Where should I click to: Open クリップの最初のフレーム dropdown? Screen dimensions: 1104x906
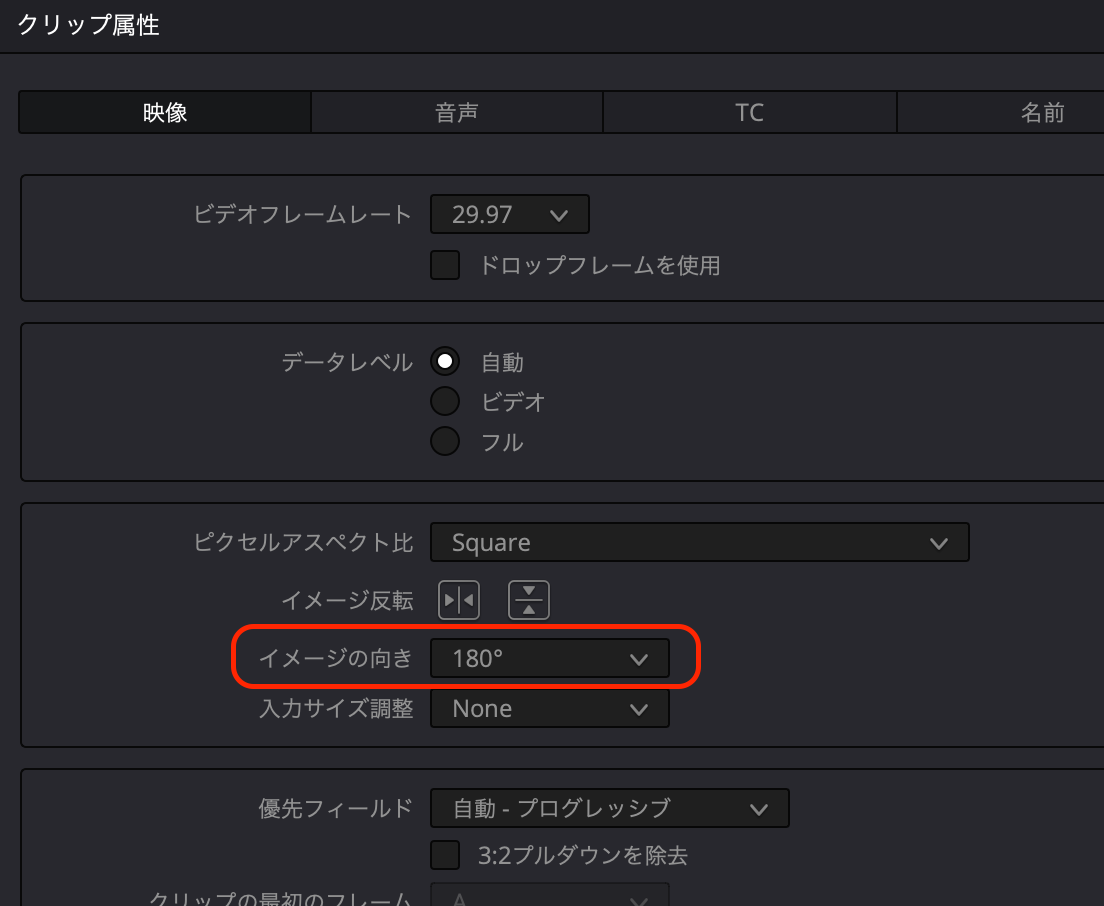549,897
